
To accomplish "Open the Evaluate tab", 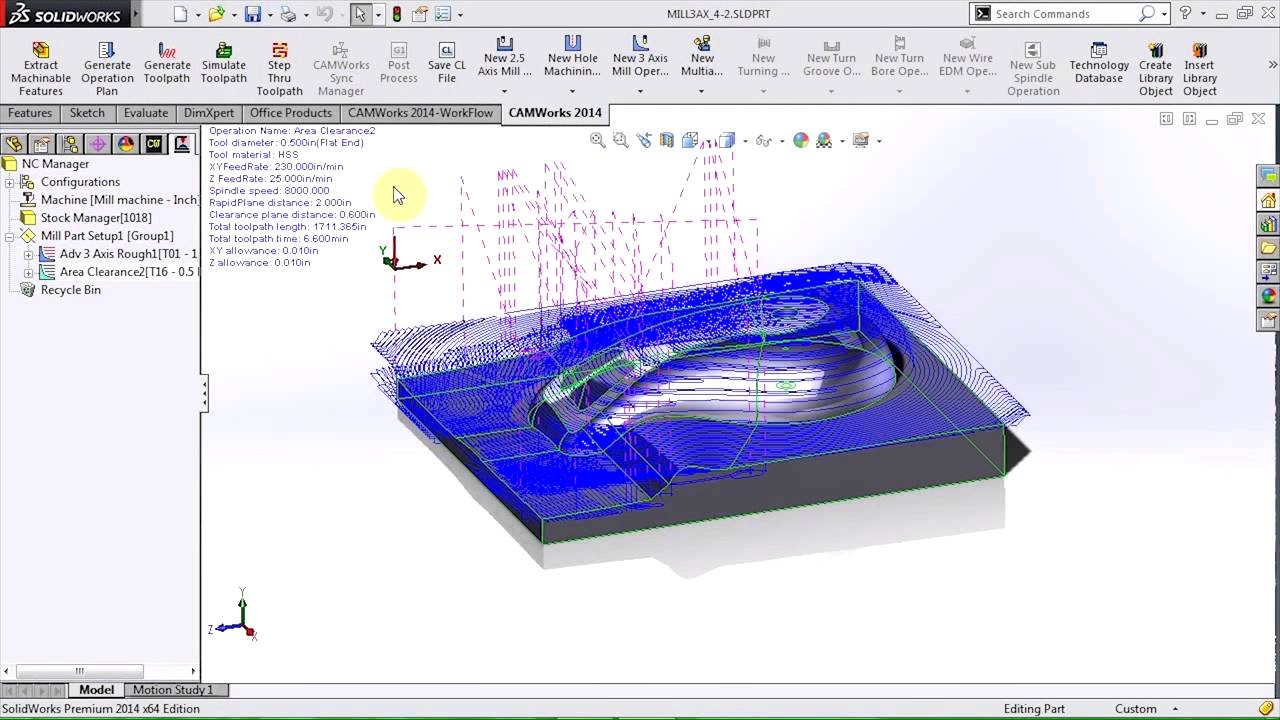I will tap(146, 113).
